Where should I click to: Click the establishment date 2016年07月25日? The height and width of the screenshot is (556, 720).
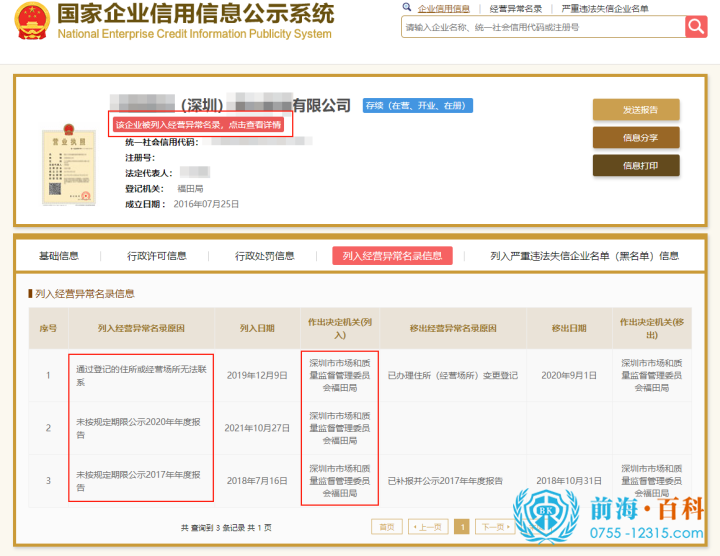tap(206, 204)
